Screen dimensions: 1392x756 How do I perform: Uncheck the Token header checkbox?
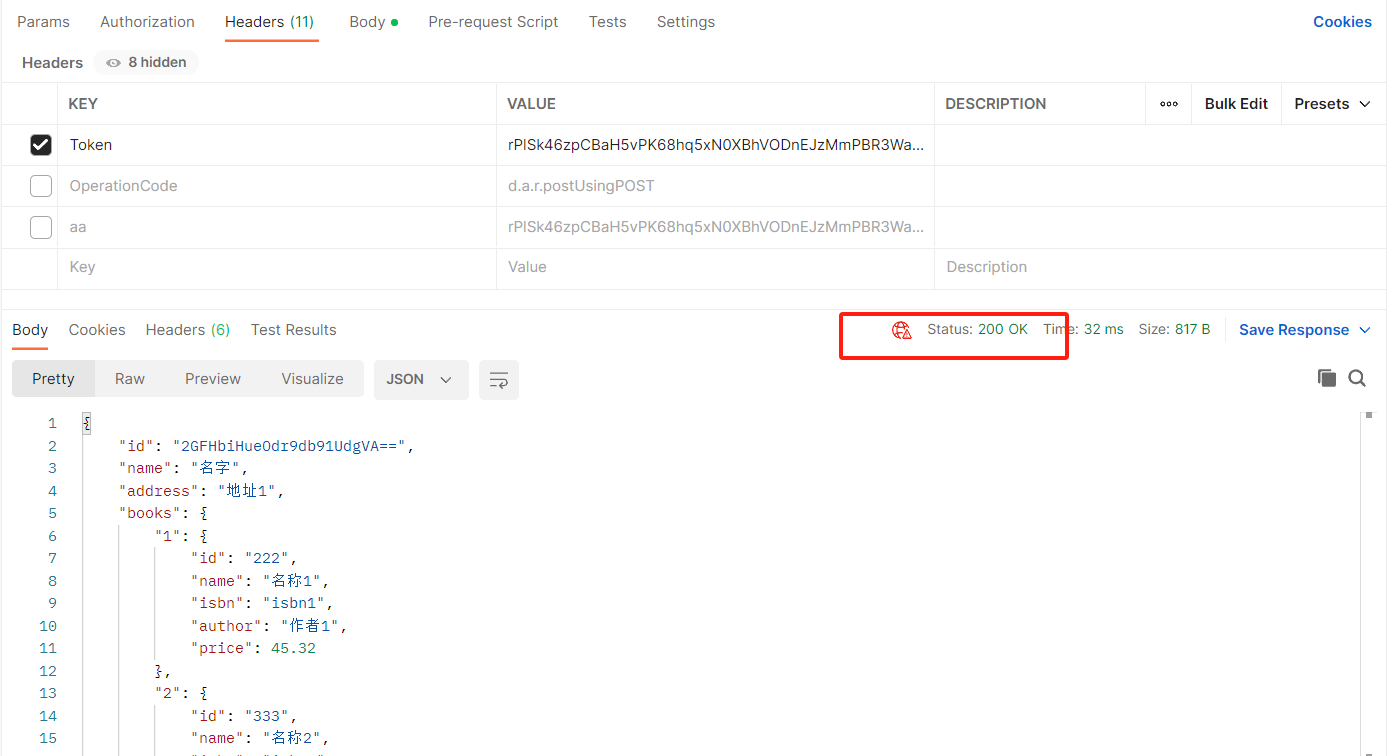[41, 145]
